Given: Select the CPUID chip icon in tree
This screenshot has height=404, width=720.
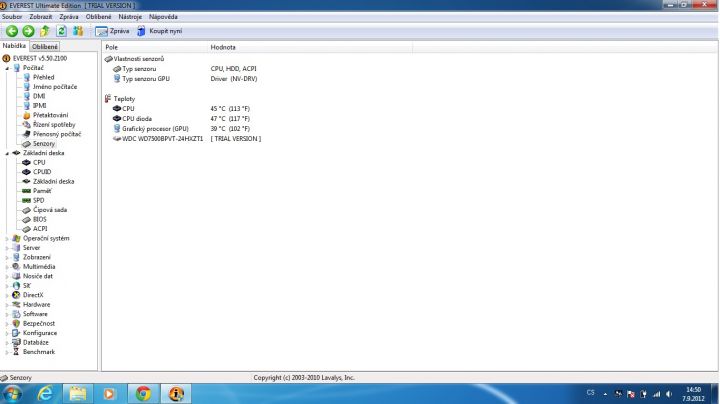Looking at the screenshot, I should coord(27,172).
